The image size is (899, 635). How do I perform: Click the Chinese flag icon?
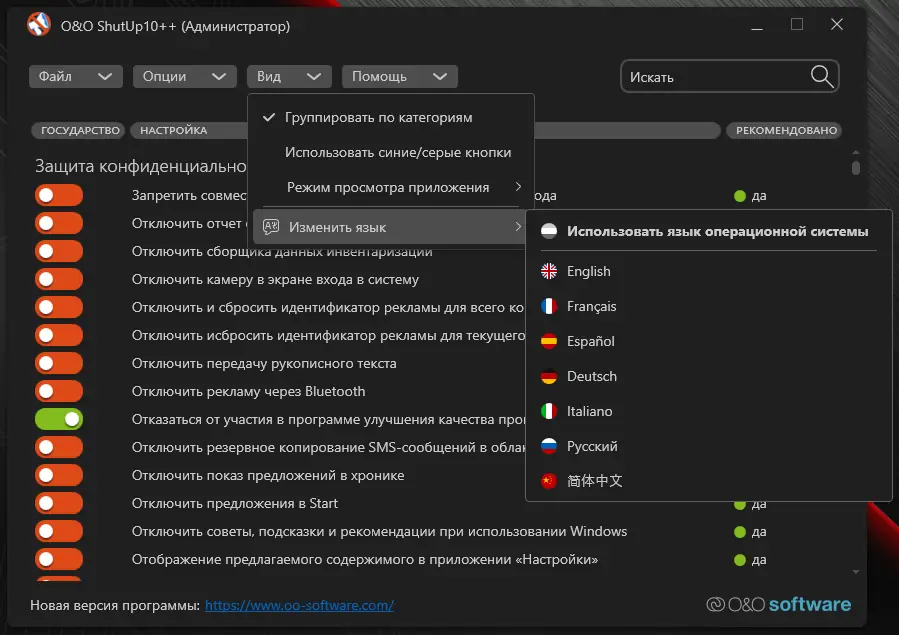pyautogui.click(x=549, y=481)
